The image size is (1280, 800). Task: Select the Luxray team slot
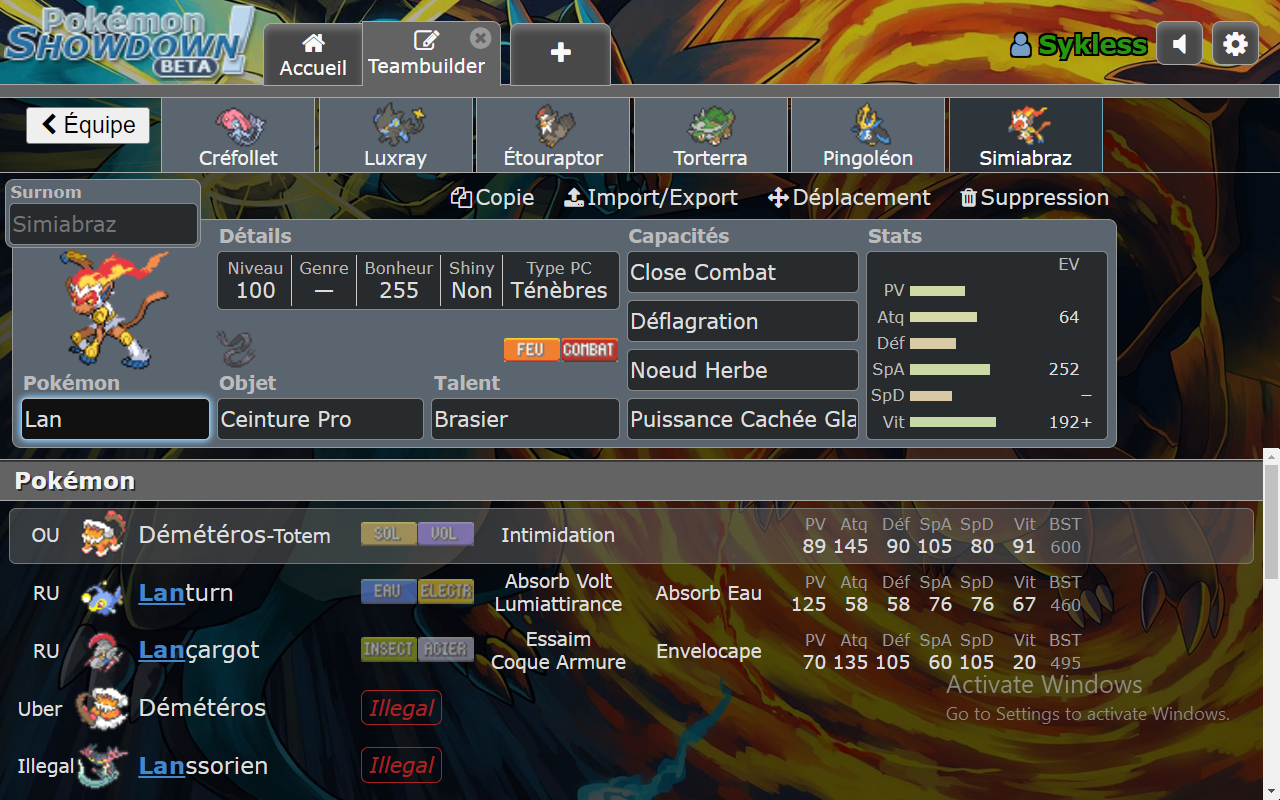[x=395, y=135]
